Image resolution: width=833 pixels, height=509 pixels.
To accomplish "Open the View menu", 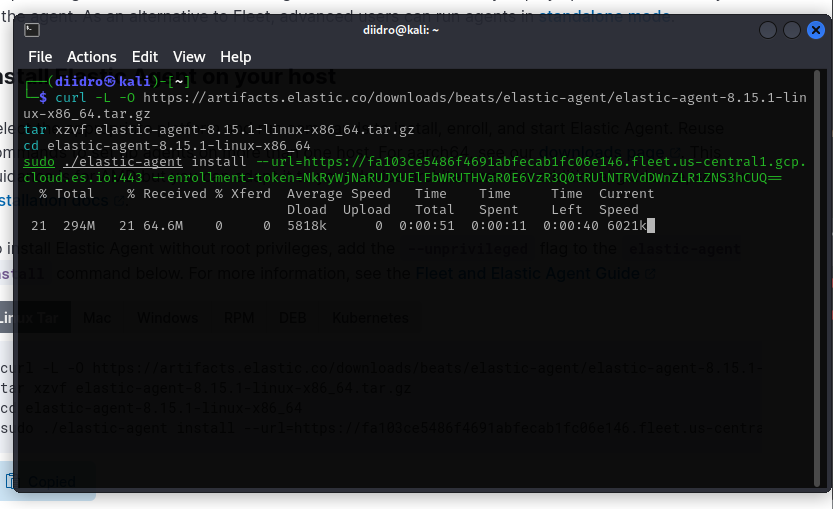I will click(x=189, y=57).
